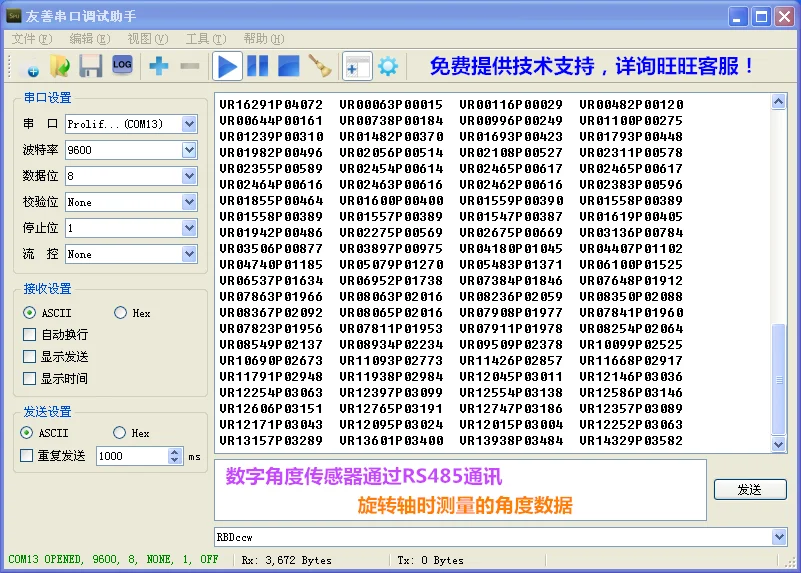Click the open folder icon

(x=60, y=67)
